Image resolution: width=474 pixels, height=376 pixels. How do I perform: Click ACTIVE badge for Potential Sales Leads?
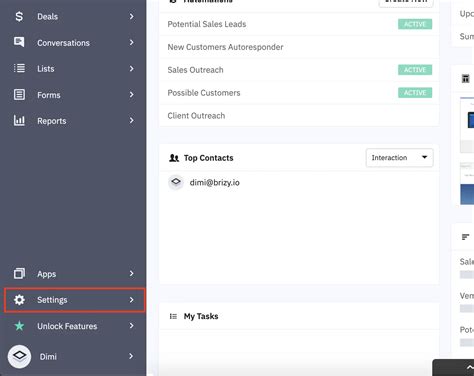[415, 24]
